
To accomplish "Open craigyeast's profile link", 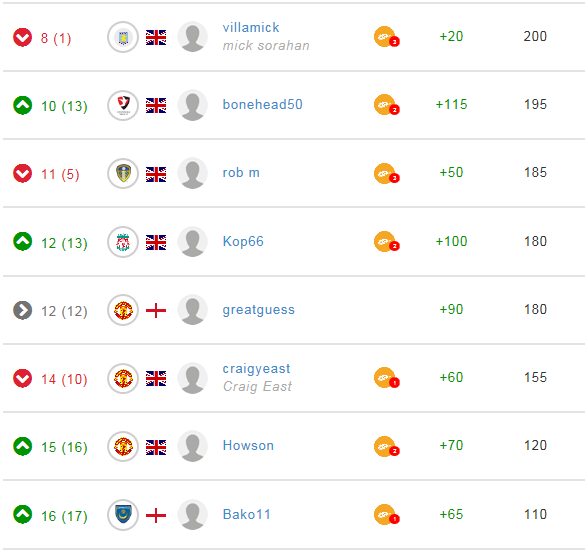I will [256, 369].
